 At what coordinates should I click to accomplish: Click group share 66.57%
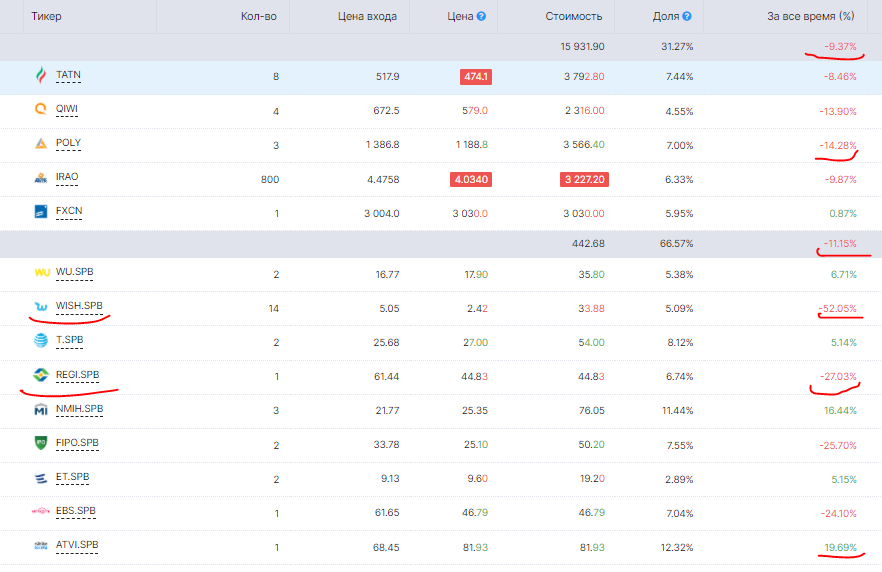pyautogui.click(x=677, y=244)
